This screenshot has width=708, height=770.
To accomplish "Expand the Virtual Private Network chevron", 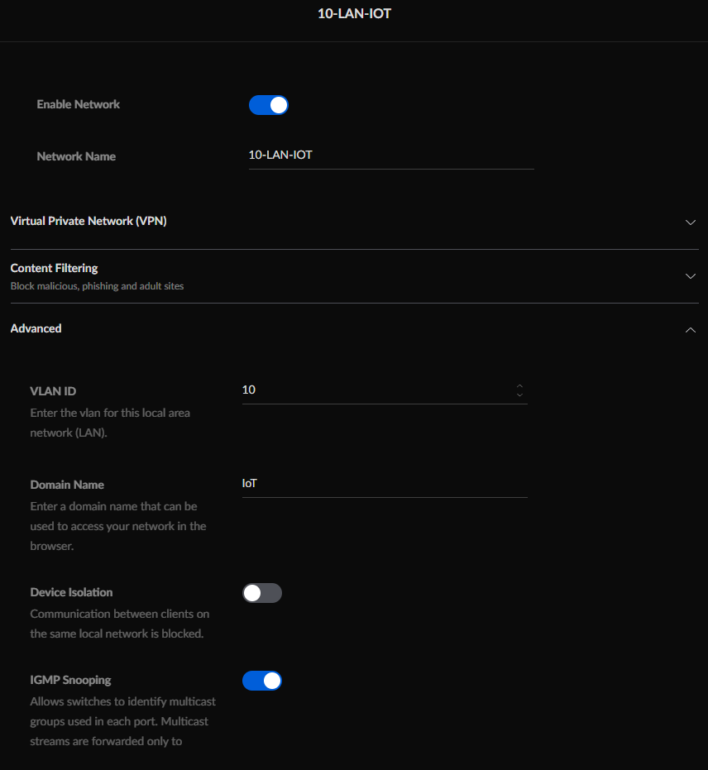I will point(690,222).
